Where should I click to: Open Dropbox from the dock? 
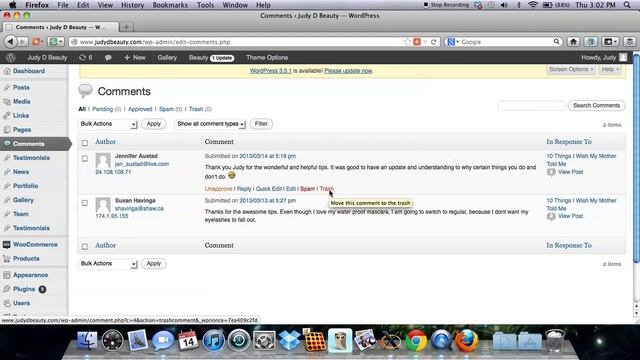click(x=289, y=340)
